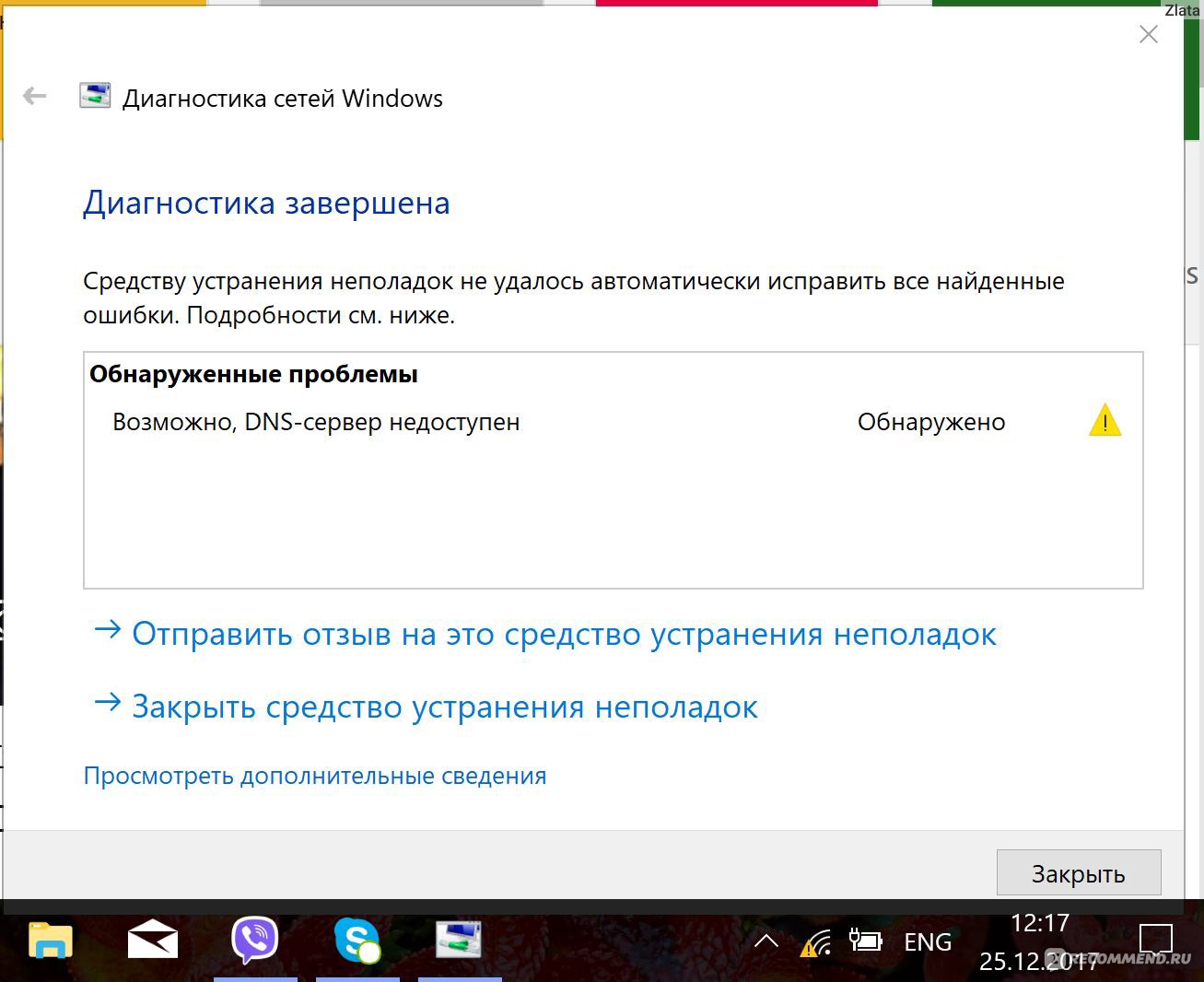Open File Explorer from the taskbar
The image size is (1204, 982).
[51, 941]
